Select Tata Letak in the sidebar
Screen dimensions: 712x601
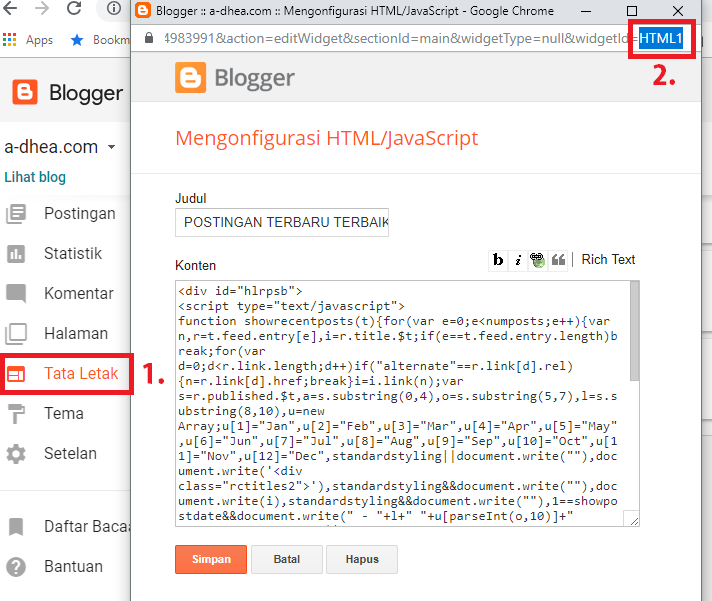(x=81, y=373)
